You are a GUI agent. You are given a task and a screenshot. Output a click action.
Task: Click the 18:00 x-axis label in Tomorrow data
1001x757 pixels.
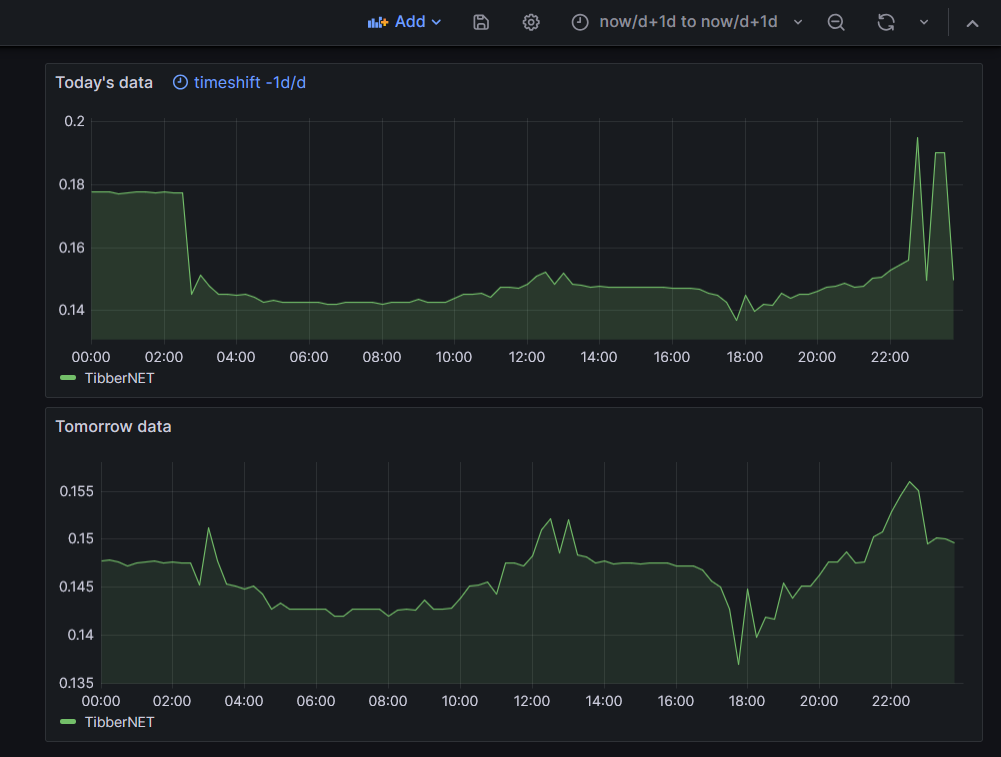[747, 701]
